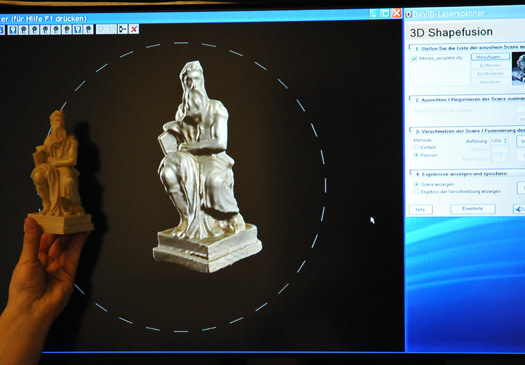Click the Auflösung value stepper arrows
The image size is (525, 365).
[505, 141]
